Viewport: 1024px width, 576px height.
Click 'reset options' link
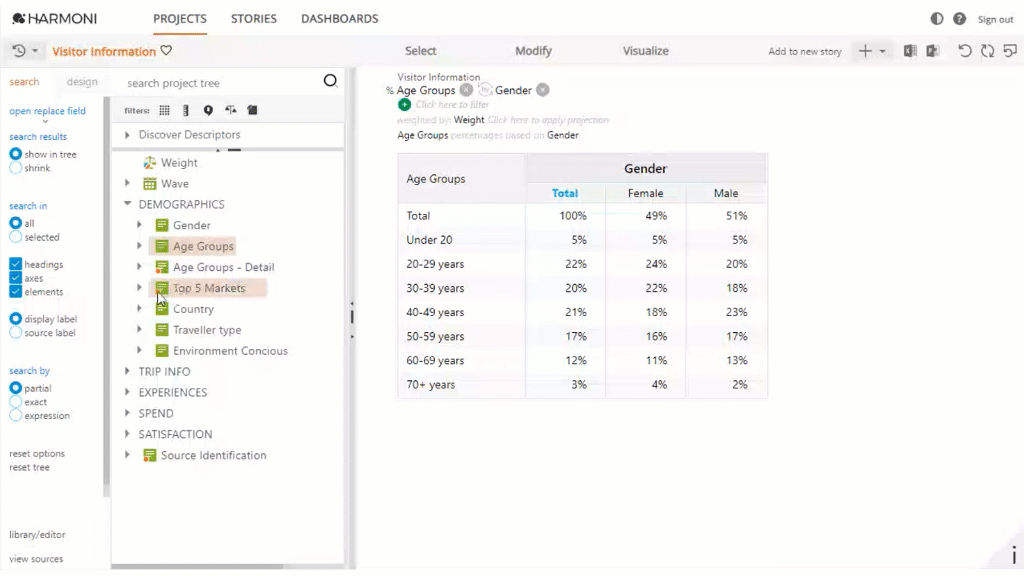(37, 453)
